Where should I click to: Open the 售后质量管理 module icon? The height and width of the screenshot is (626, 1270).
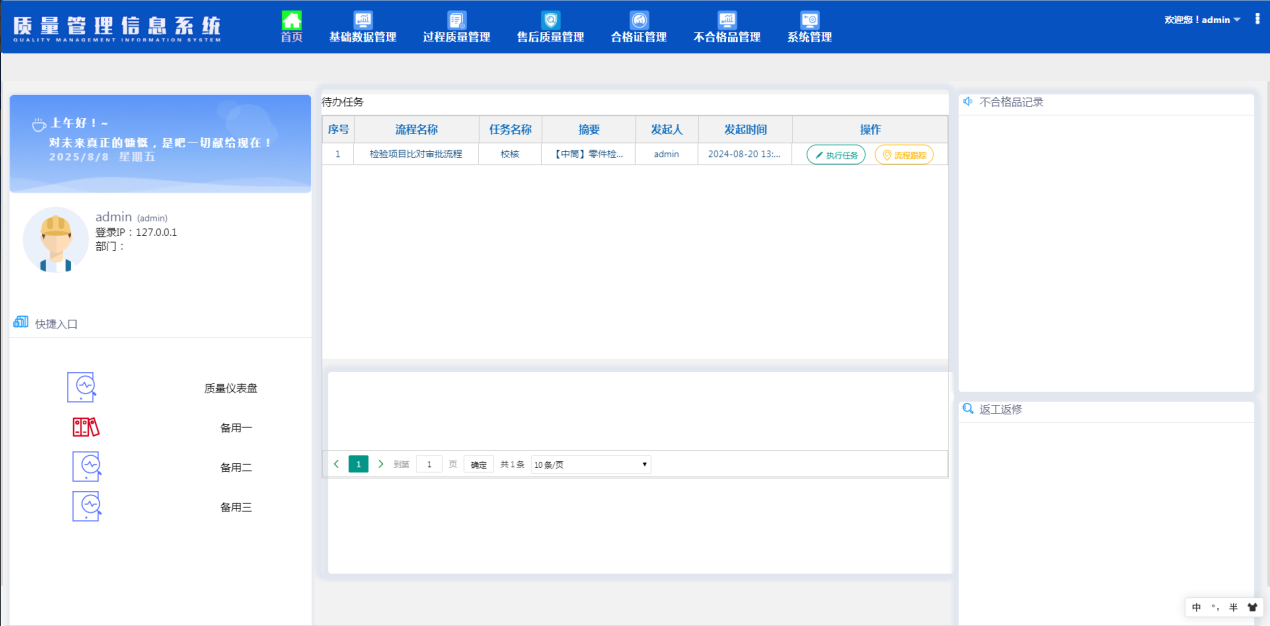point(549,21)
